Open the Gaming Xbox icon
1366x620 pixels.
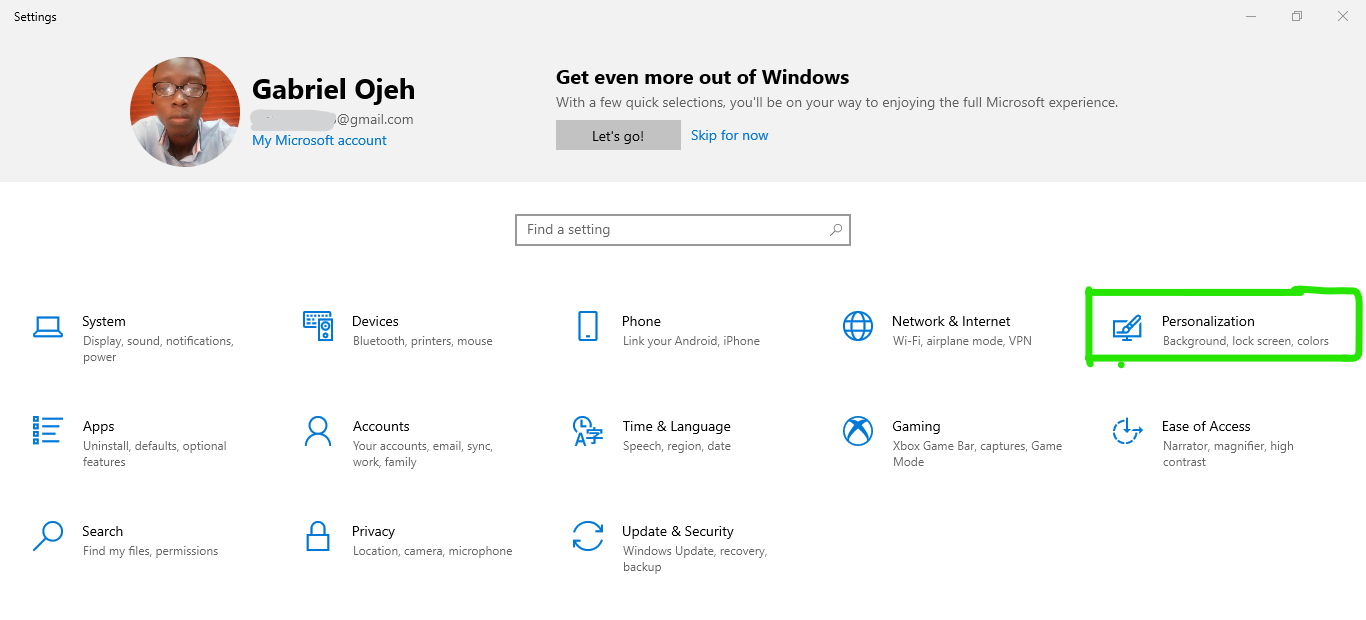click(858, 431)
